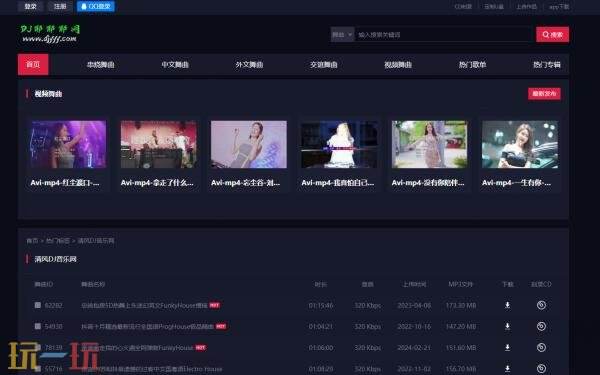Open the Avi-mp4-没有你陪伴... video thumbnail
Viewport: 600px width, 375px height.
point(429,144)
